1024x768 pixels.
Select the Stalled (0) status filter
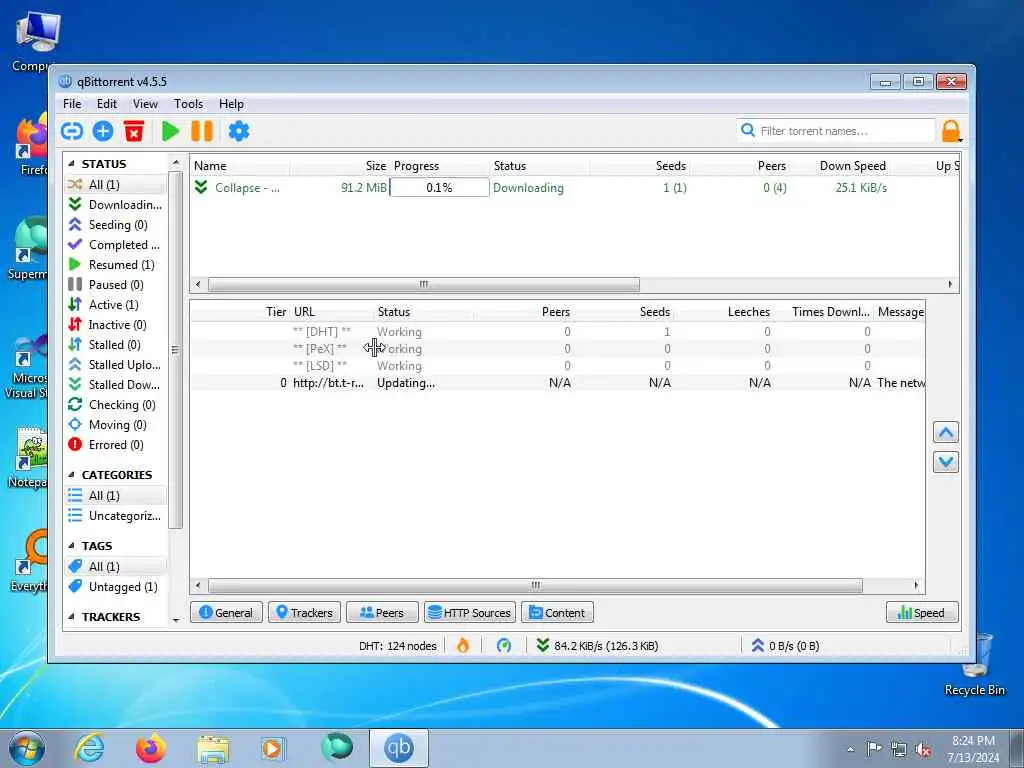coord(115,345)
